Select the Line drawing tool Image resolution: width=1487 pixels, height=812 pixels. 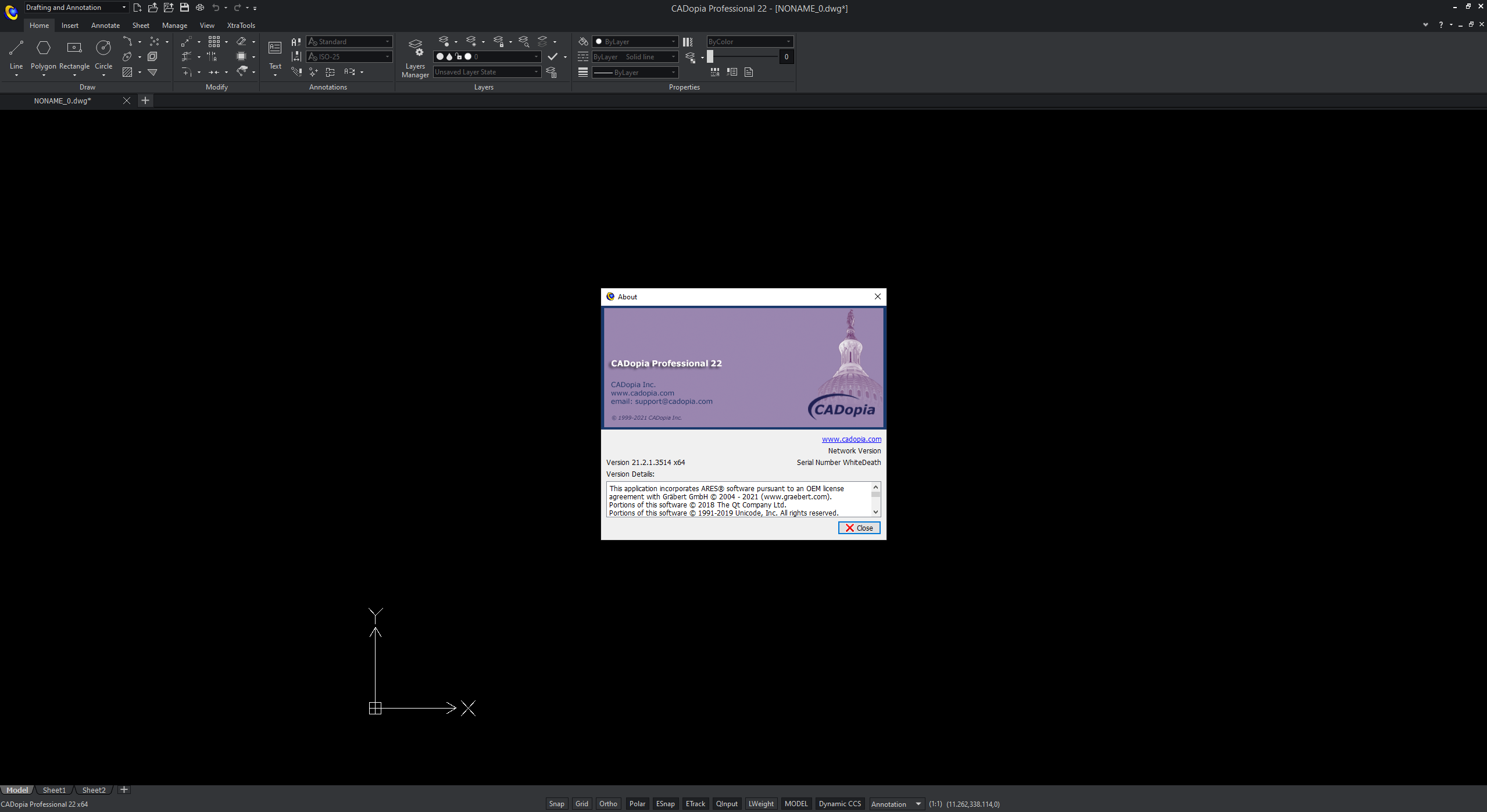pos(16,54)
